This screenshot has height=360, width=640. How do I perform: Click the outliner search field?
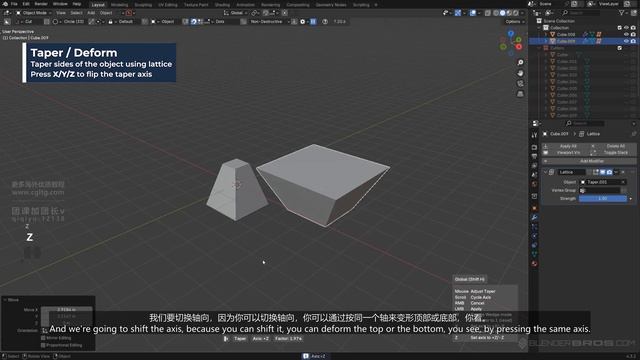(582, 13)
